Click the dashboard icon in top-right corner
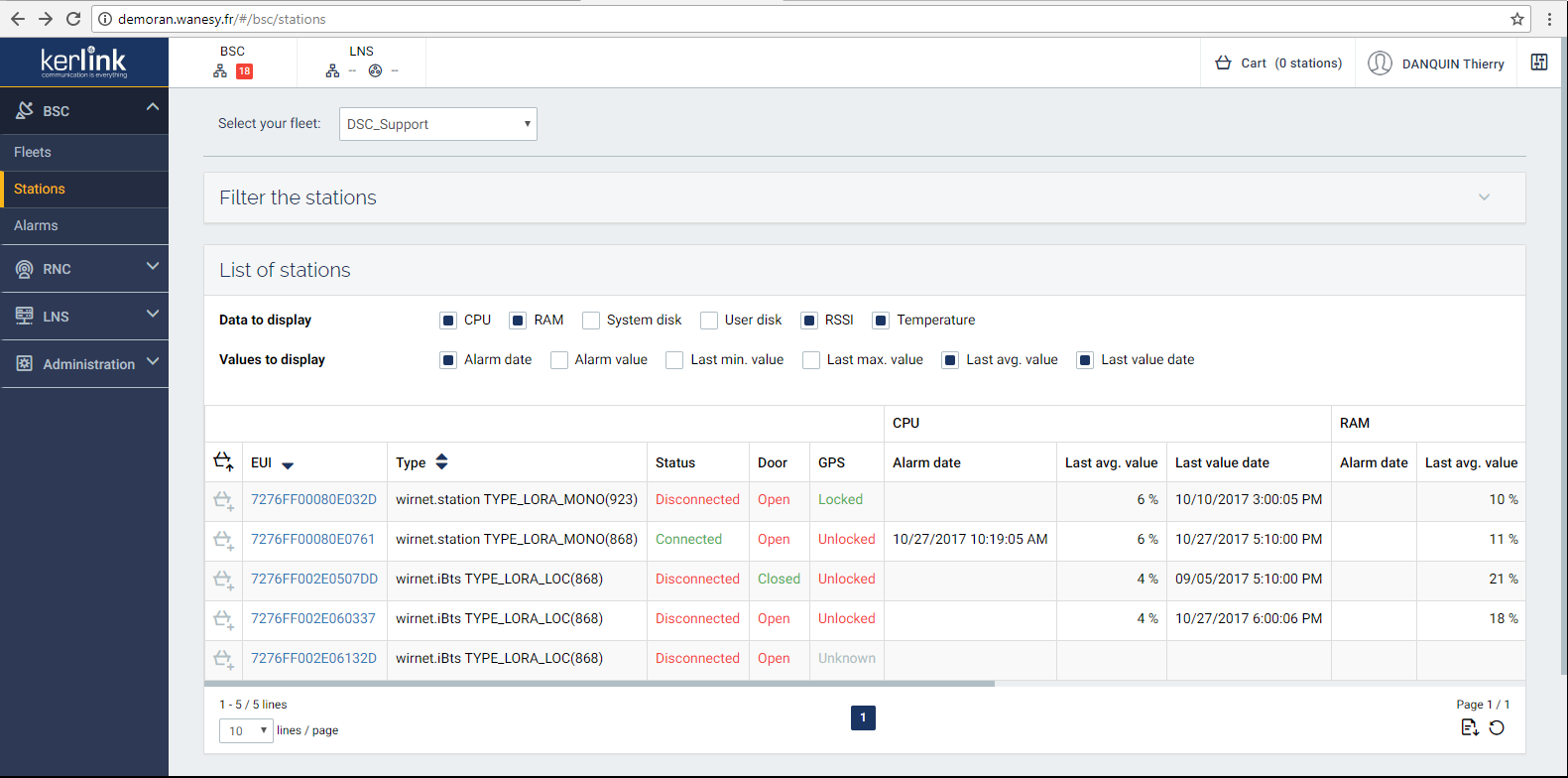 pos(1539,63)
